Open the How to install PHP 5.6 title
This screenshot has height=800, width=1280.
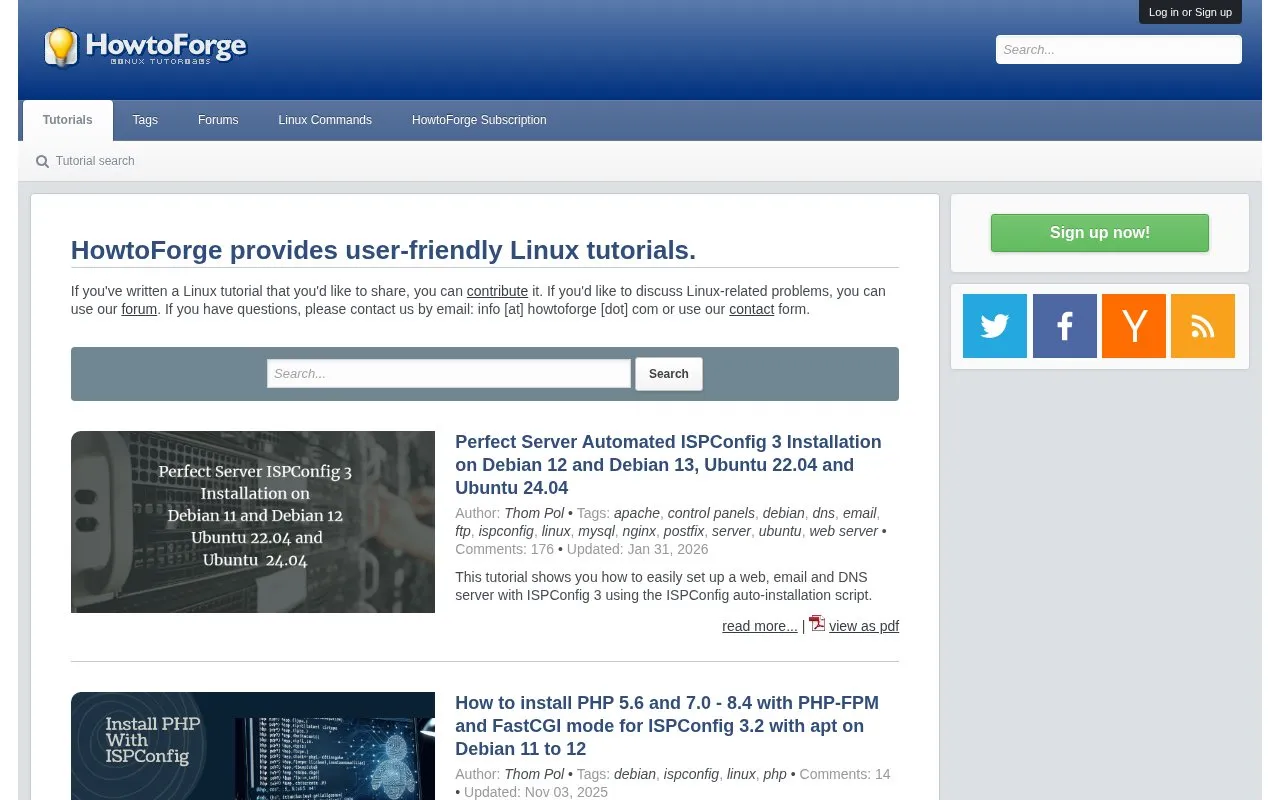pos(667,726)
